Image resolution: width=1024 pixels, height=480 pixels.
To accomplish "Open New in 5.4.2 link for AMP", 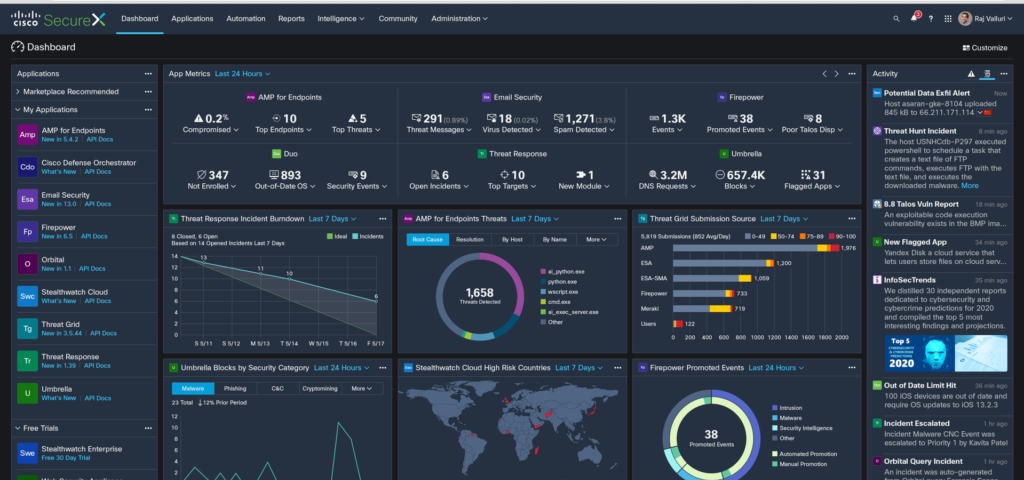I will coord(60,140).
